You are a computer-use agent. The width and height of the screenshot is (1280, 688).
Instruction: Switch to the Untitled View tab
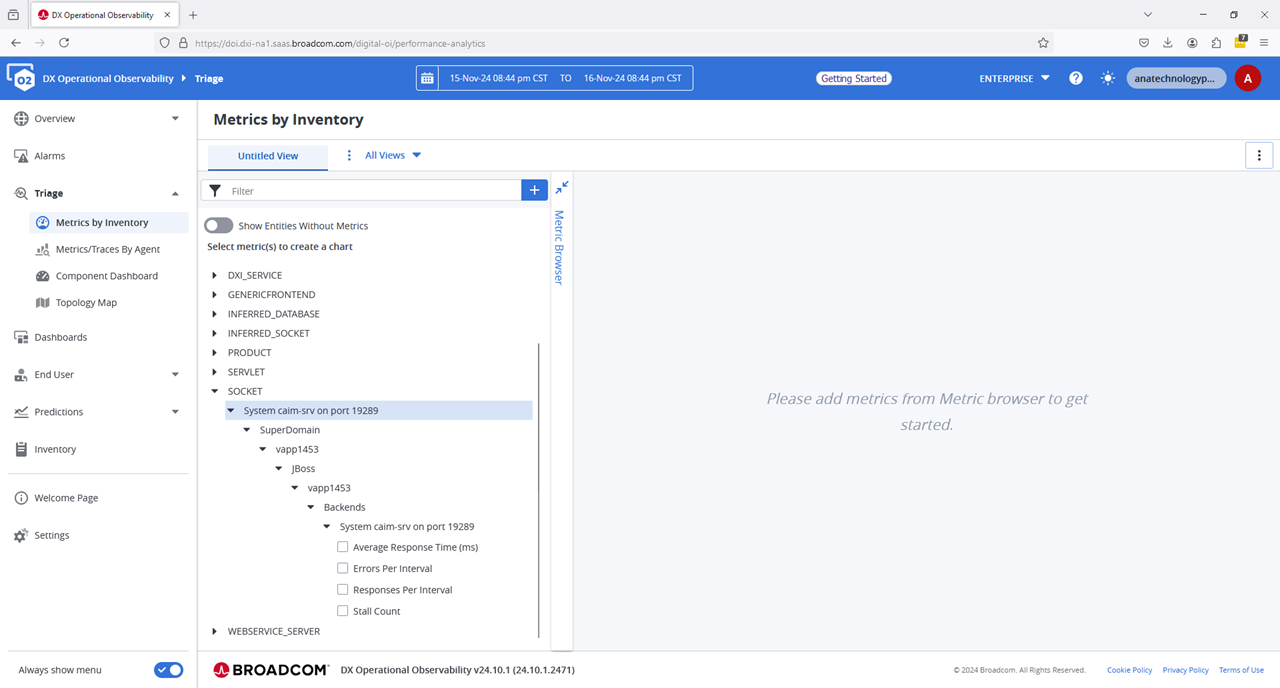(x=268, y=156)
